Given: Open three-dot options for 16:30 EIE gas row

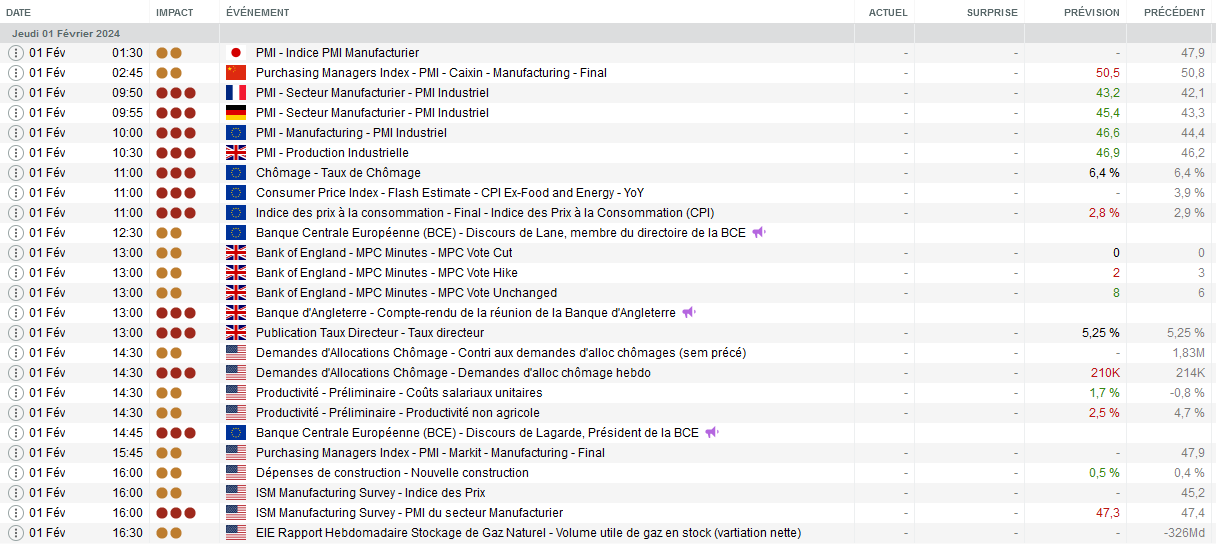Looking at the screenshot, I should click(x=16, y=533).
